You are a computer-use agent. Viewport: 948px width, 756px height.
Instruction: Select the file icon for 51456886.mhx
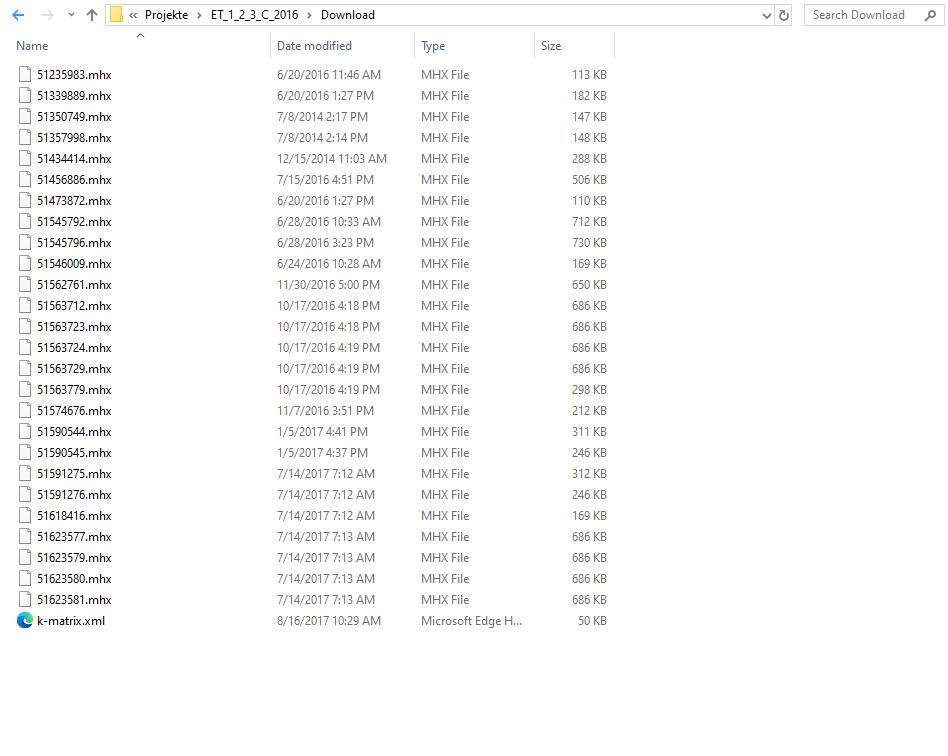point(25,180)
